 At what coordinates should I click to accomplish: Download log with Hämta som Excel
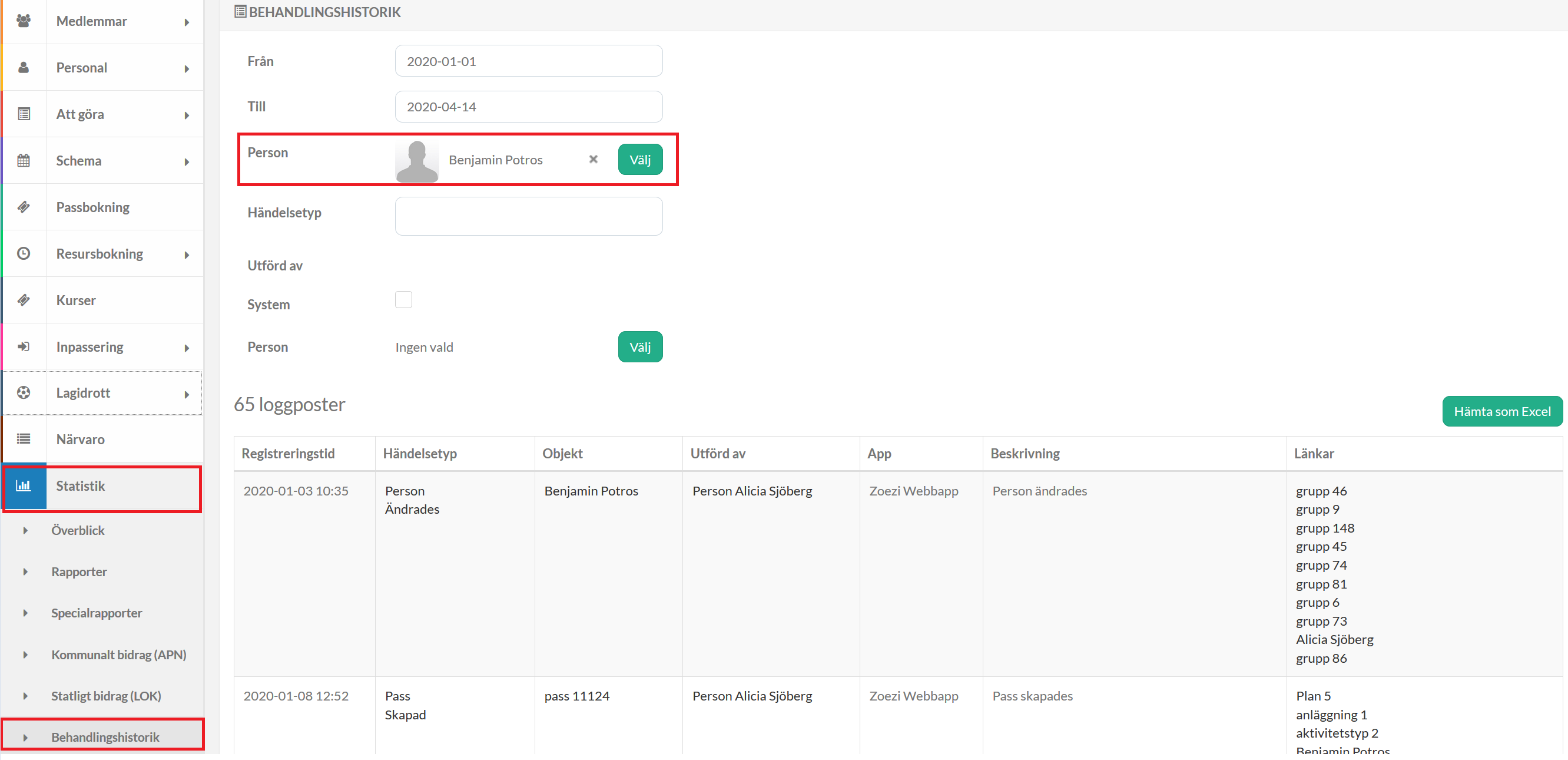[1501, 412]
